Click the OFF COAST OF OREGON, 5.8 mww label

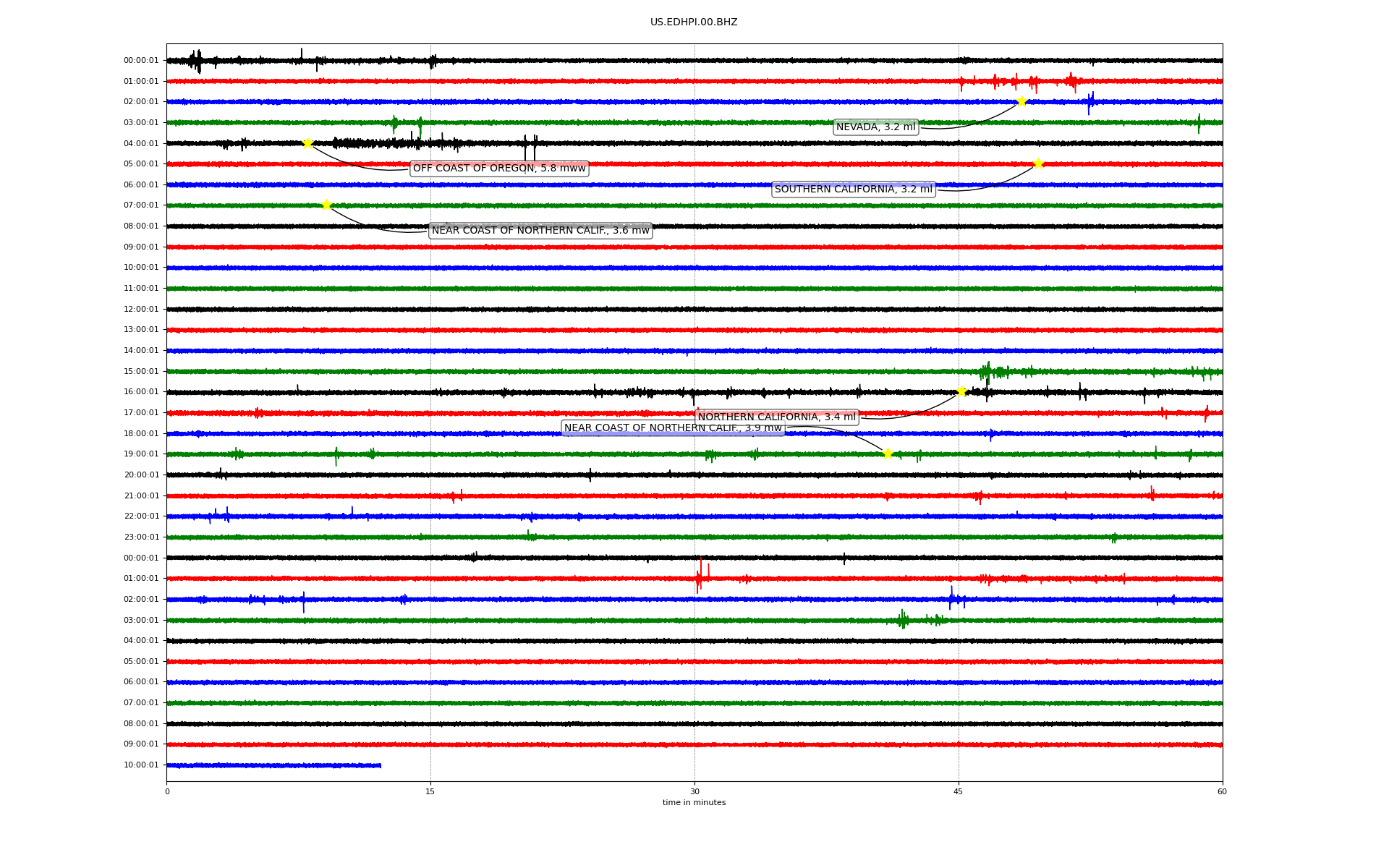point(499,169)
